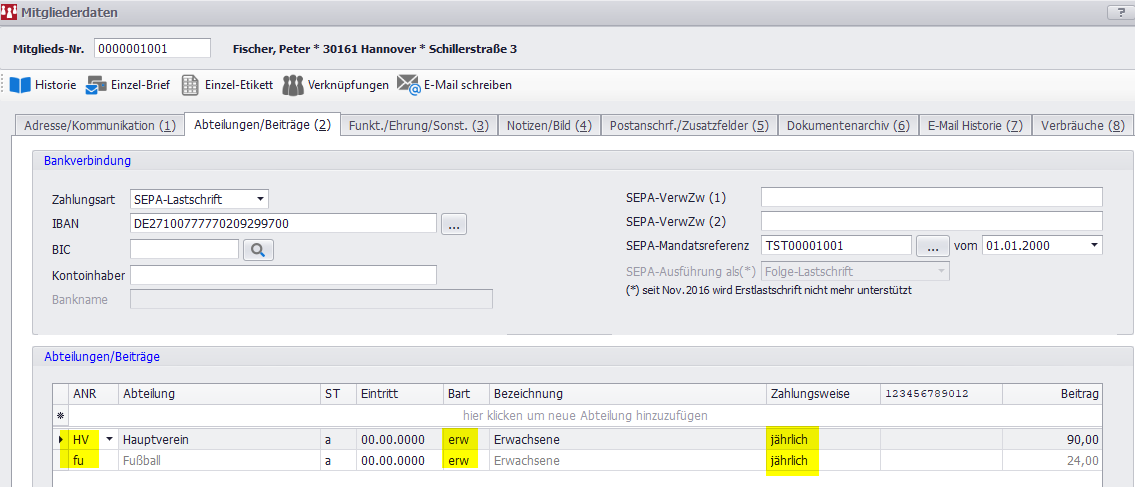Expand the Zahlungsart dropdown
Image resolution: width=1135 pixels, height=487 pixels.
tap(260, 199)
